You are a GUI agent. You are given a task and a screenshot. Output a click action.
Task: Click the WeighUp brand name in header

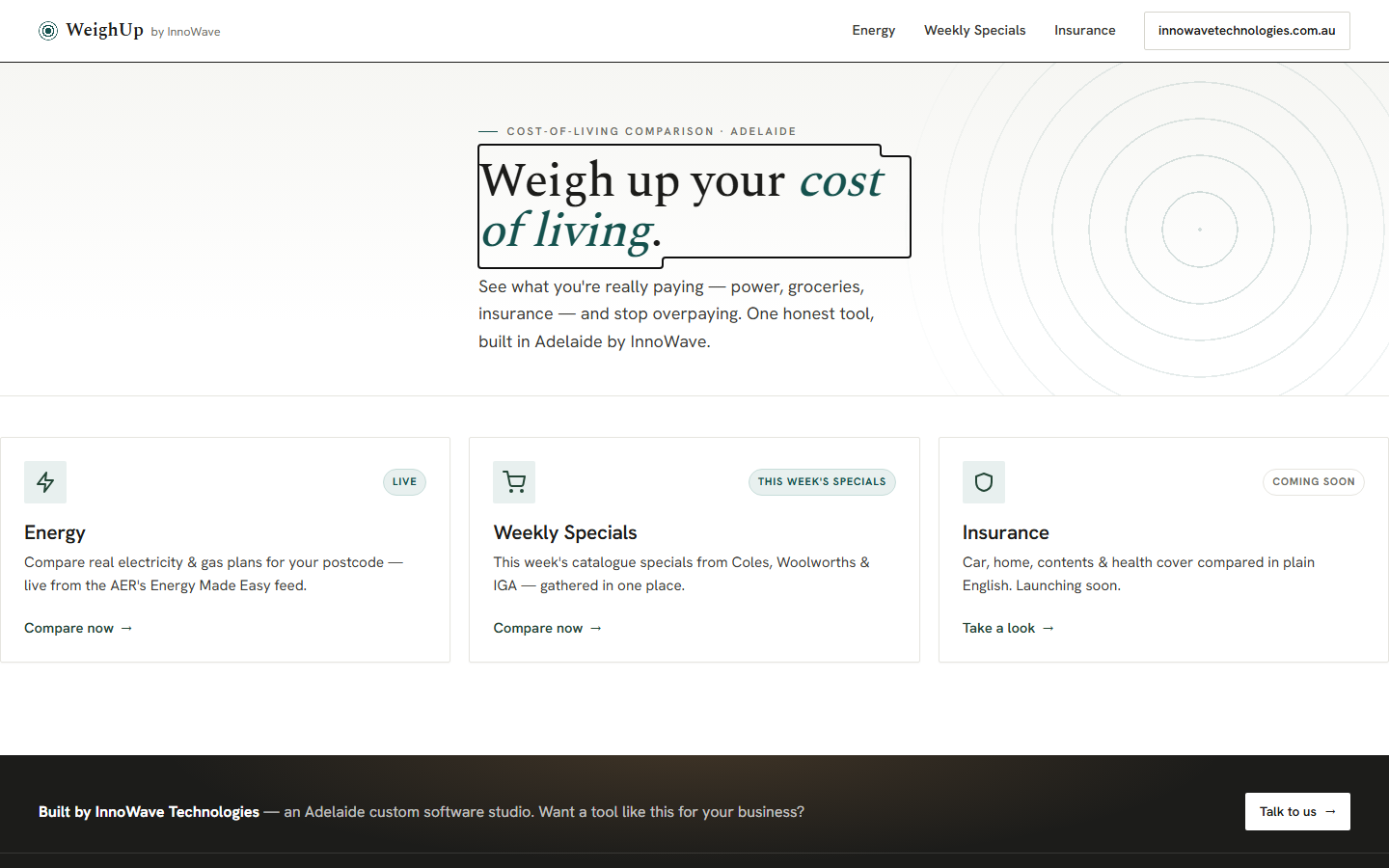104,30
